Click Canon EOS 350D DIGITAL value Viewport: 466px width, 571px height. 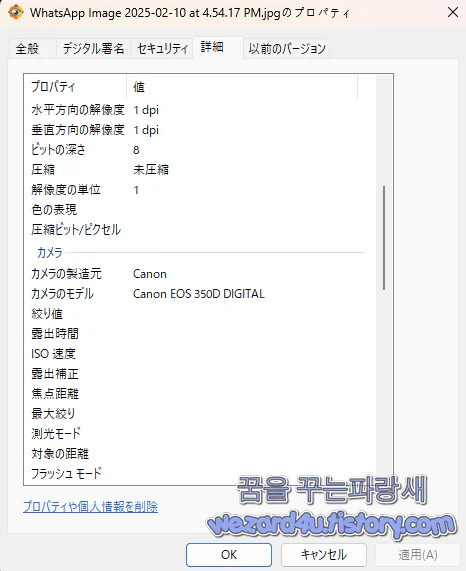click(x=199, y=294)
